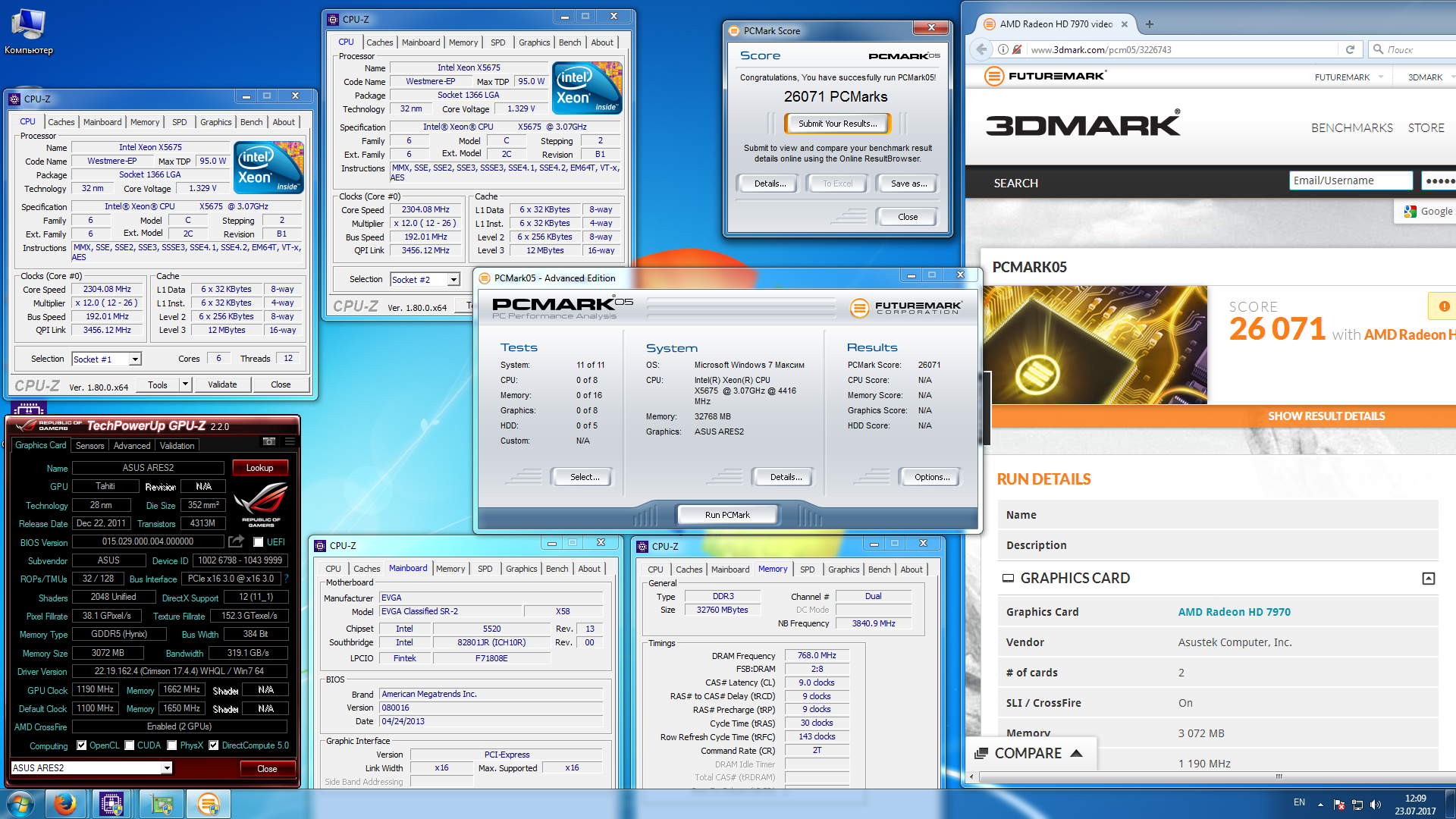Image resolution: width=1456 pixels, height=819 pixels.
Task: Click the EN language indicator
Action: pos(1299,802)
